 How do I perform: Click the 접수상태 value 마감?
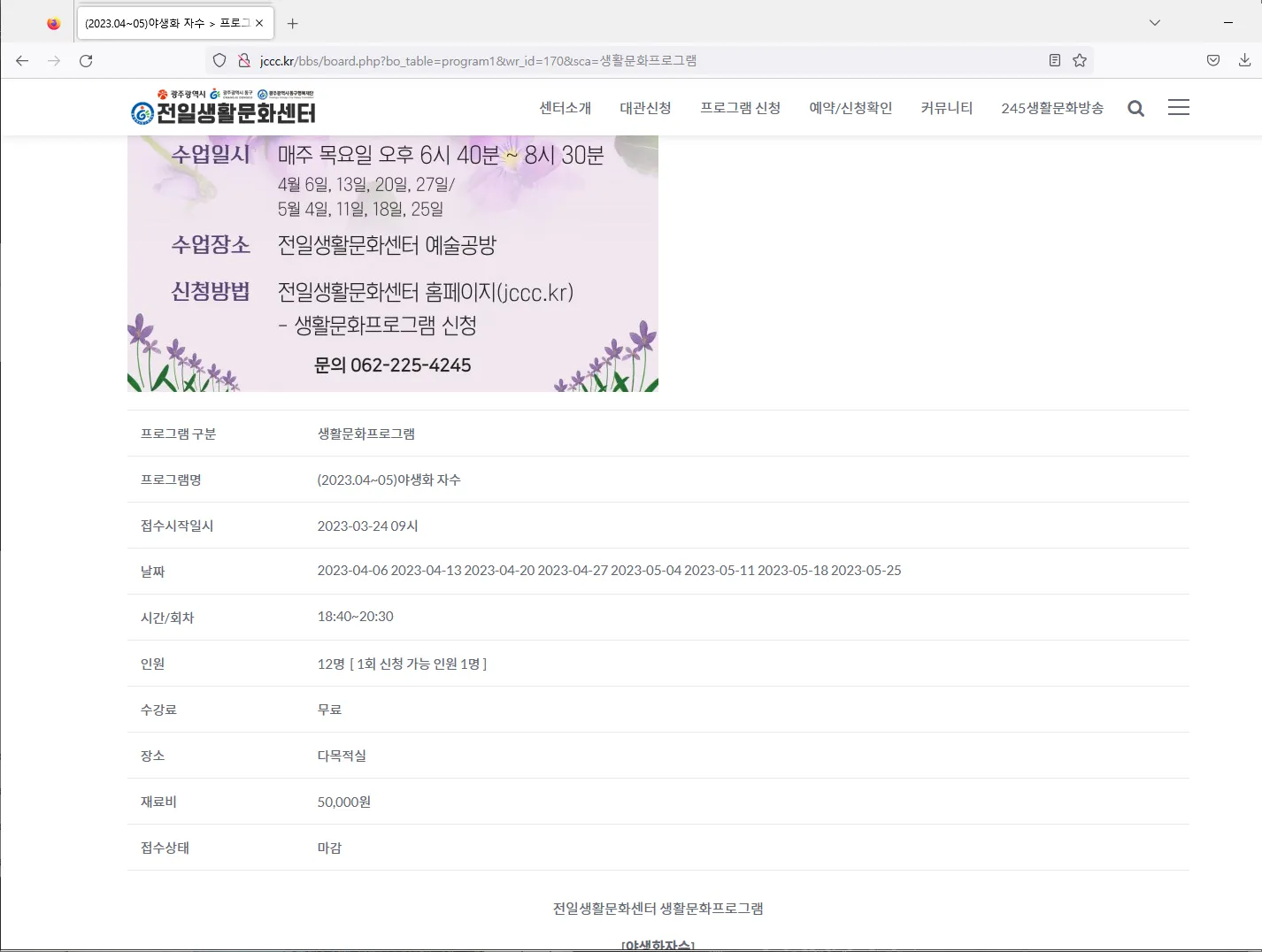[329, 848]
